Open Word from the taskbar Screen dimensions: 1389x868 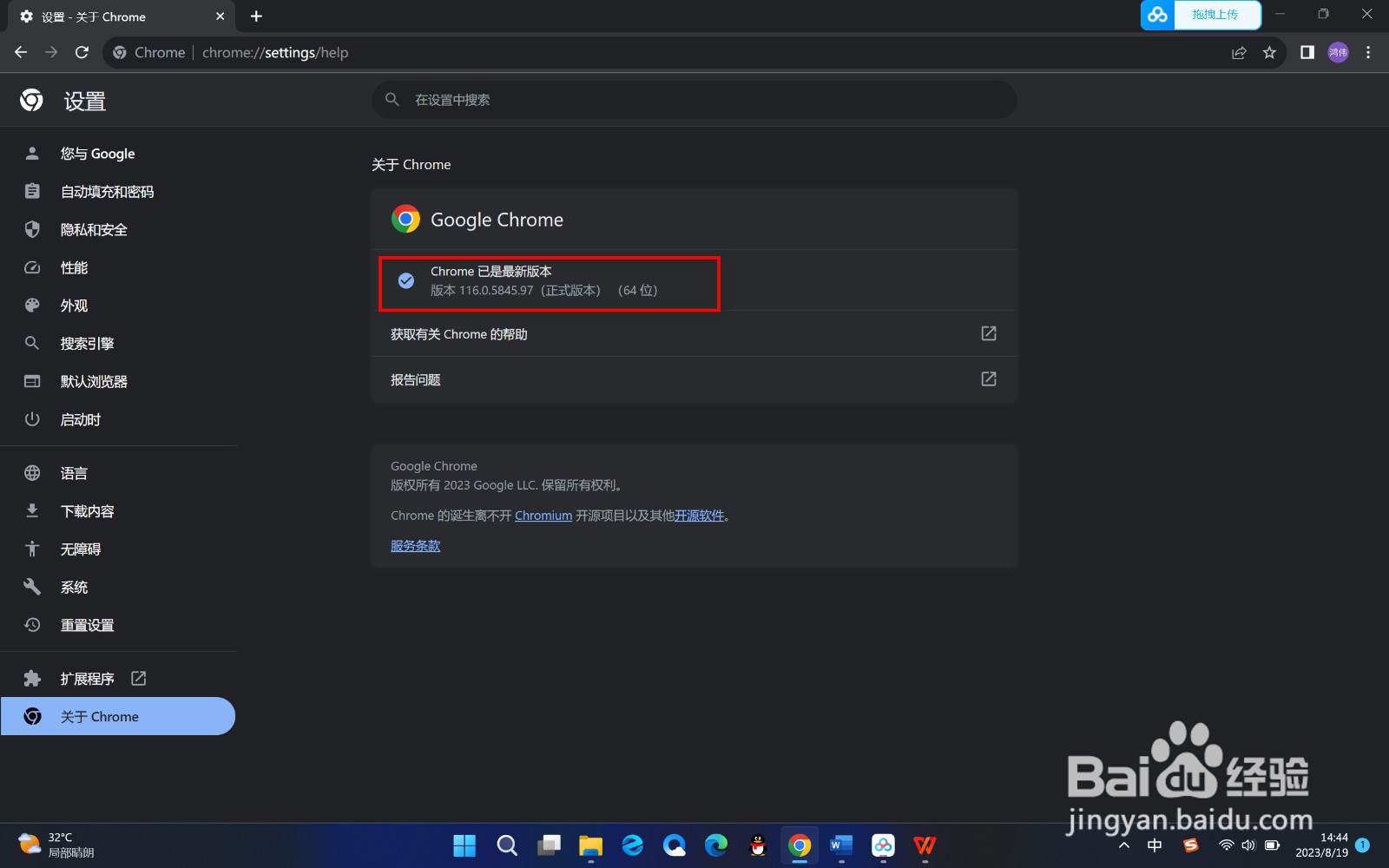tap(841, 845)
